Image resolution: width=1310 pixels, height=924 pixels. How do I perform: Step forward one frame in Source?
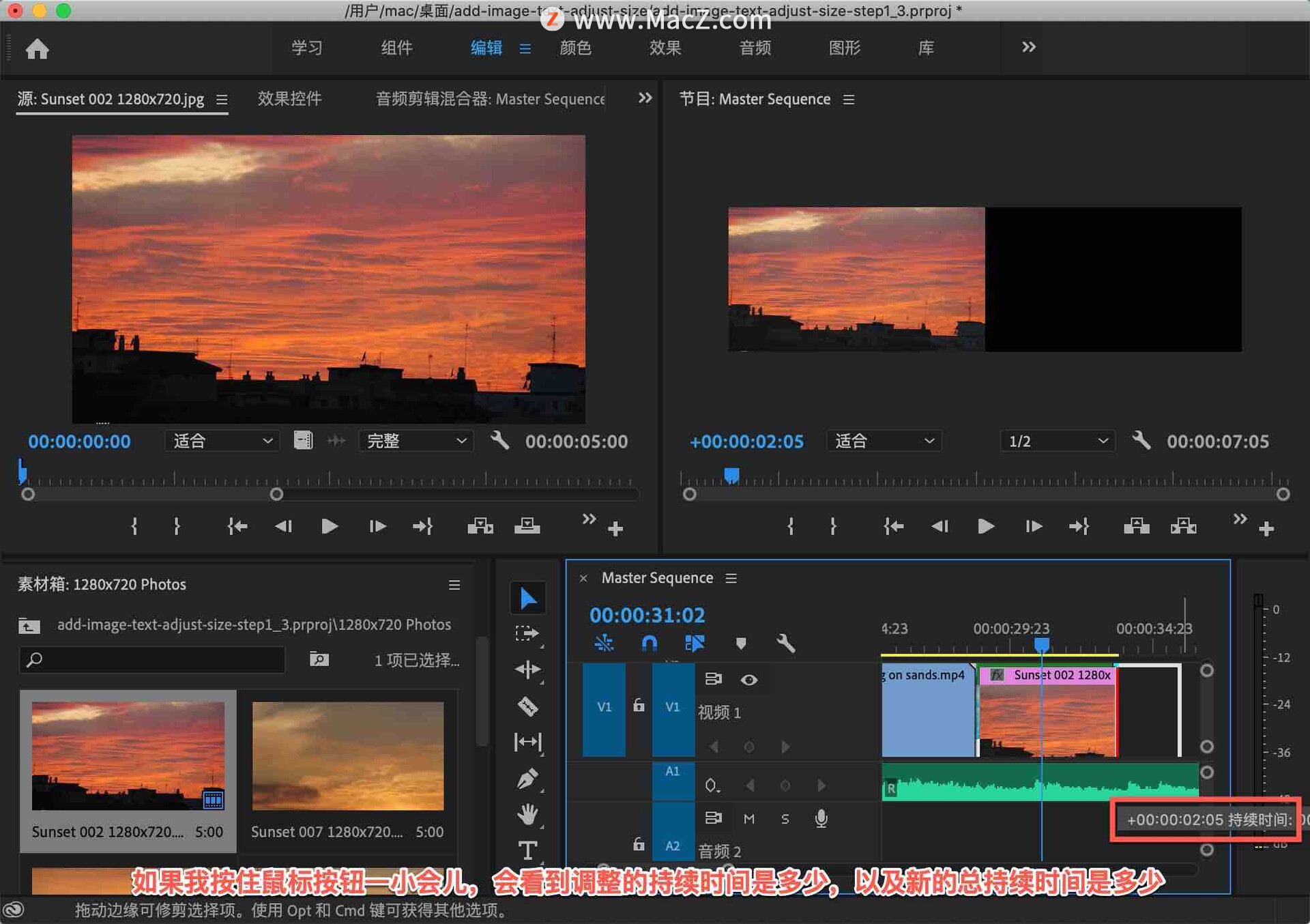tap(377, 526)
